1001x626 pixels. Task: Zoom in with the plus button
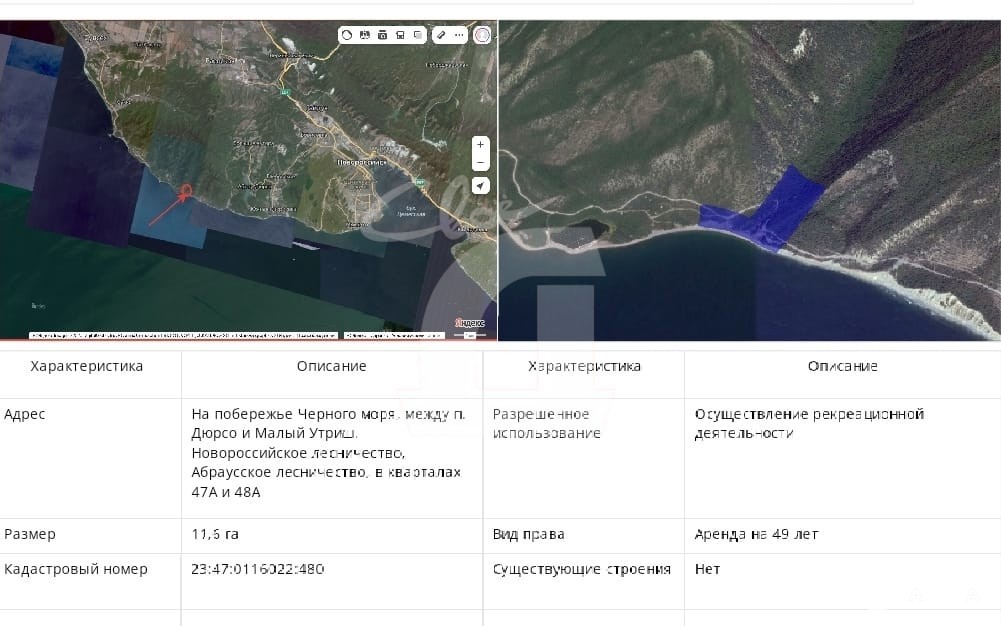481,145
